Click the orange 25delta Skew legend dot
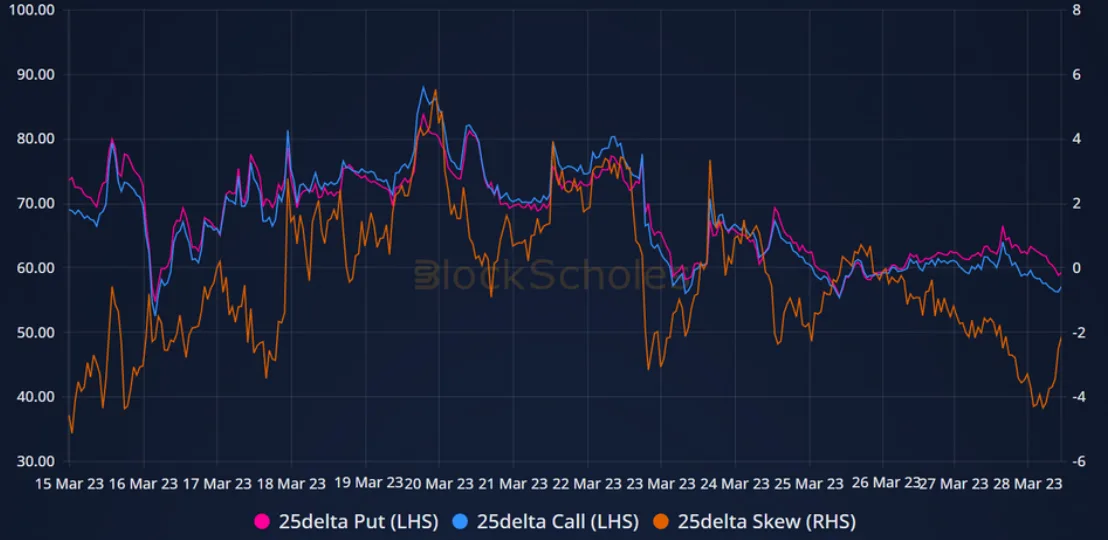This screenshot has width=1108, height=540. click(661, 522)
